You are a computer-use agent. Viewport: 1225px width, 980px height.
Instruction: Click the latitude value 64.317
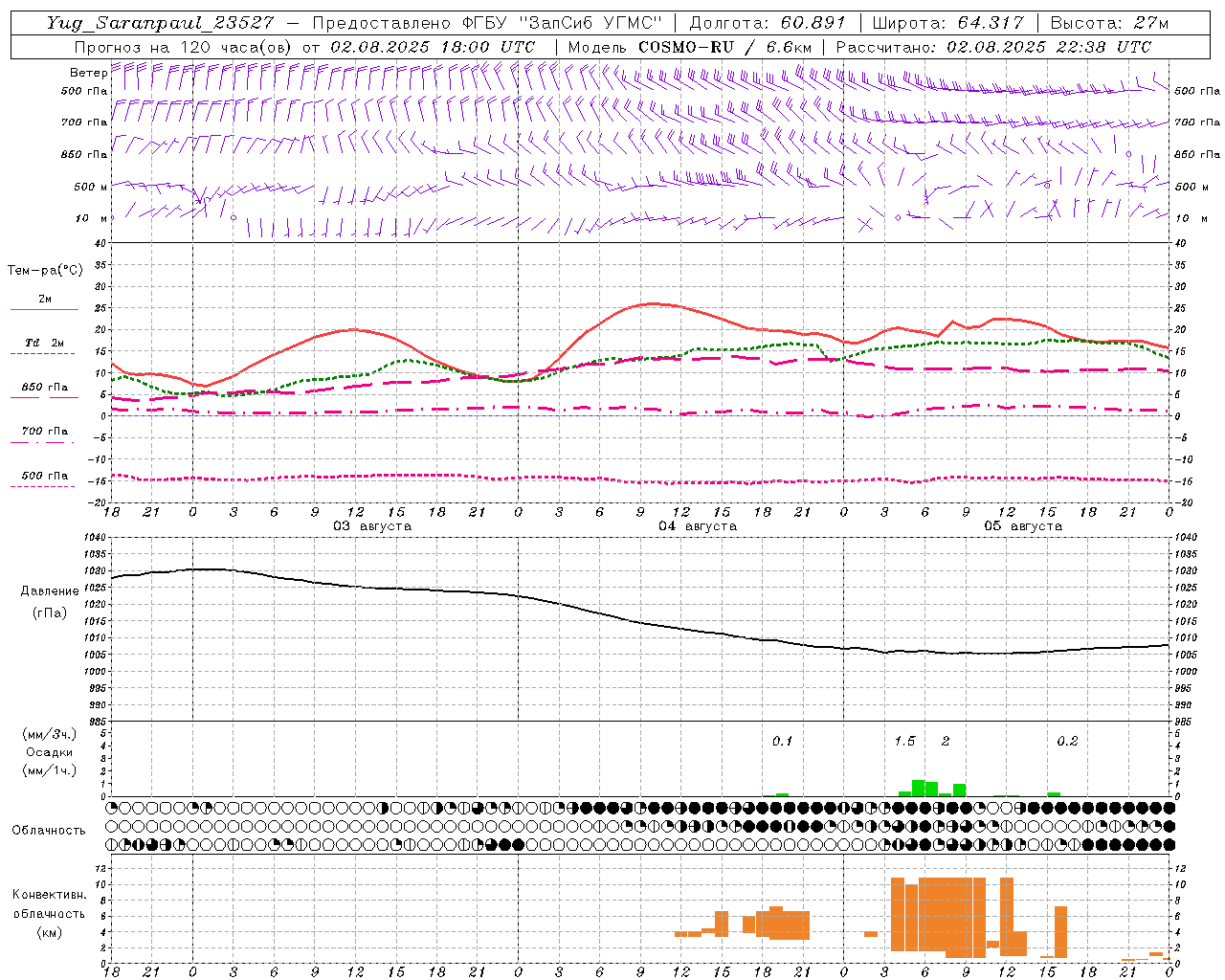(991, 22)
